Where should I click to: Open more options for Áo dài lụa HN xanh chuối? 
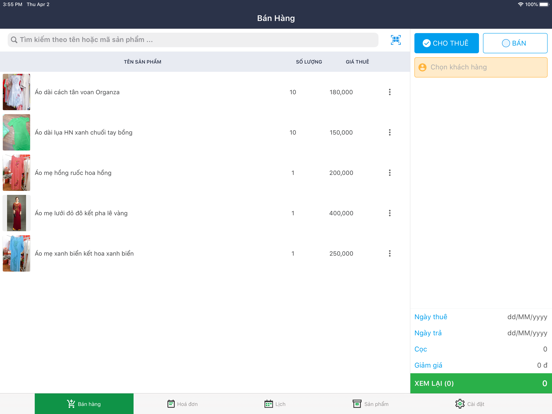389,132
